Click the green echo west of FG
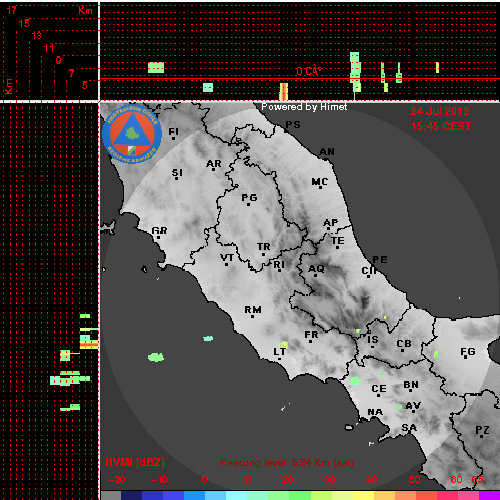 tap(436, 354)
